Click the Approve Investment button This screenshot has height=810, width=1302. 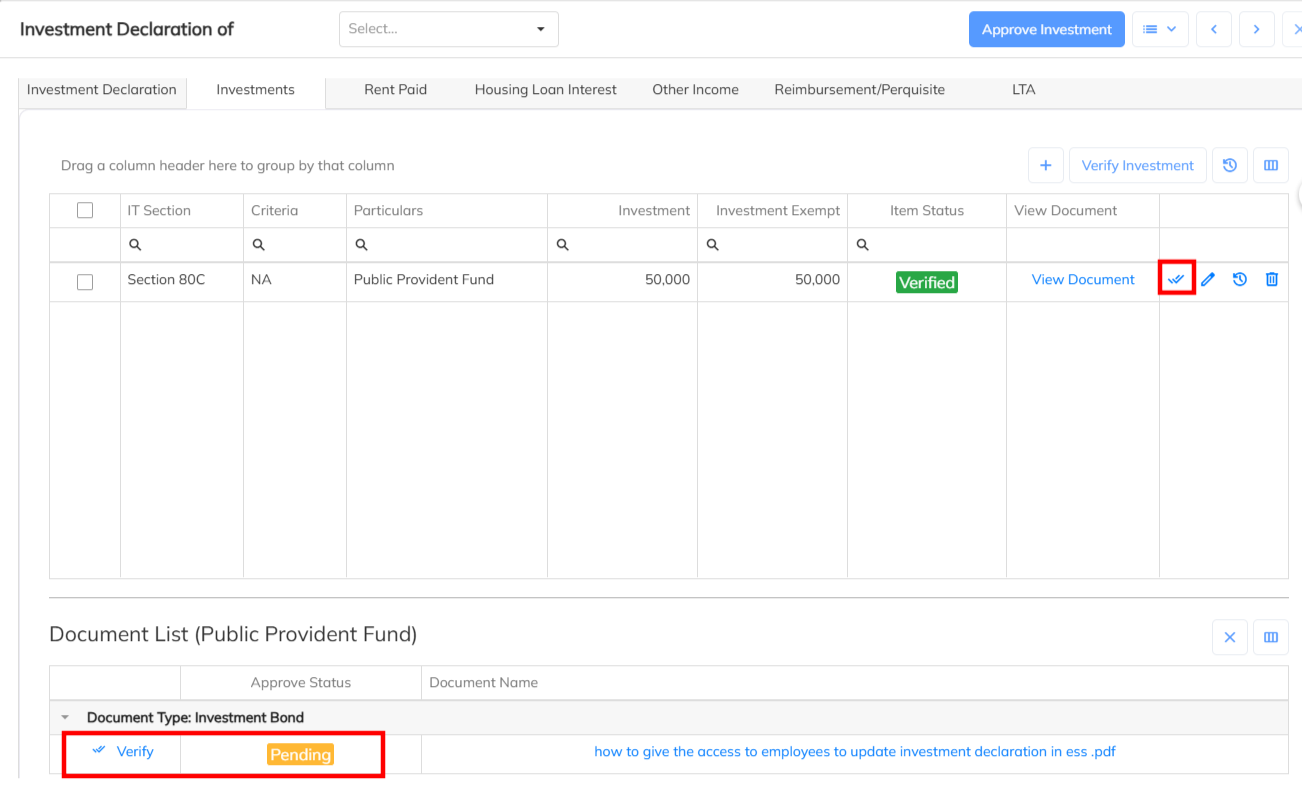click(1046, 29)
